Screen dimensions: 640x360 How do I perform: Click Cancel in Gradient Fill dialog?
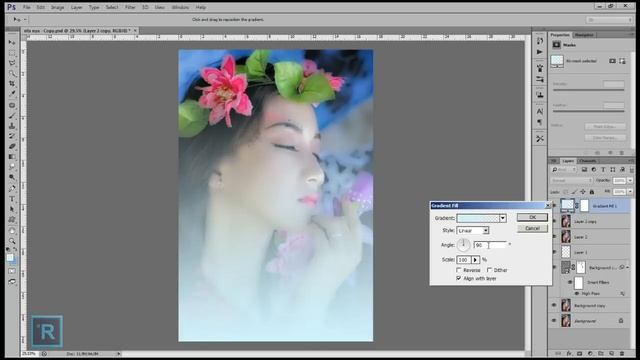pos(532,228)
